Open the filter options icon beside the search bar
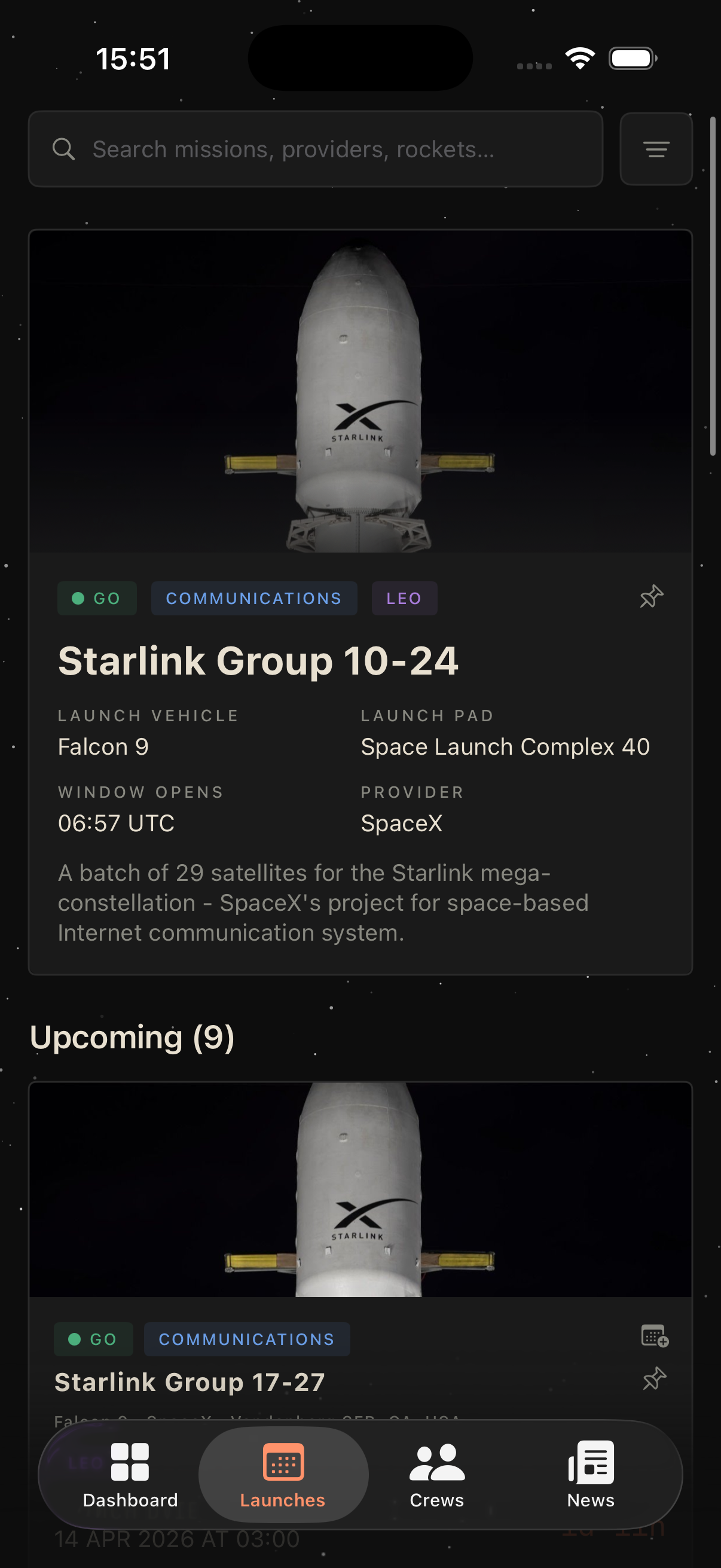 pos(655,149)
